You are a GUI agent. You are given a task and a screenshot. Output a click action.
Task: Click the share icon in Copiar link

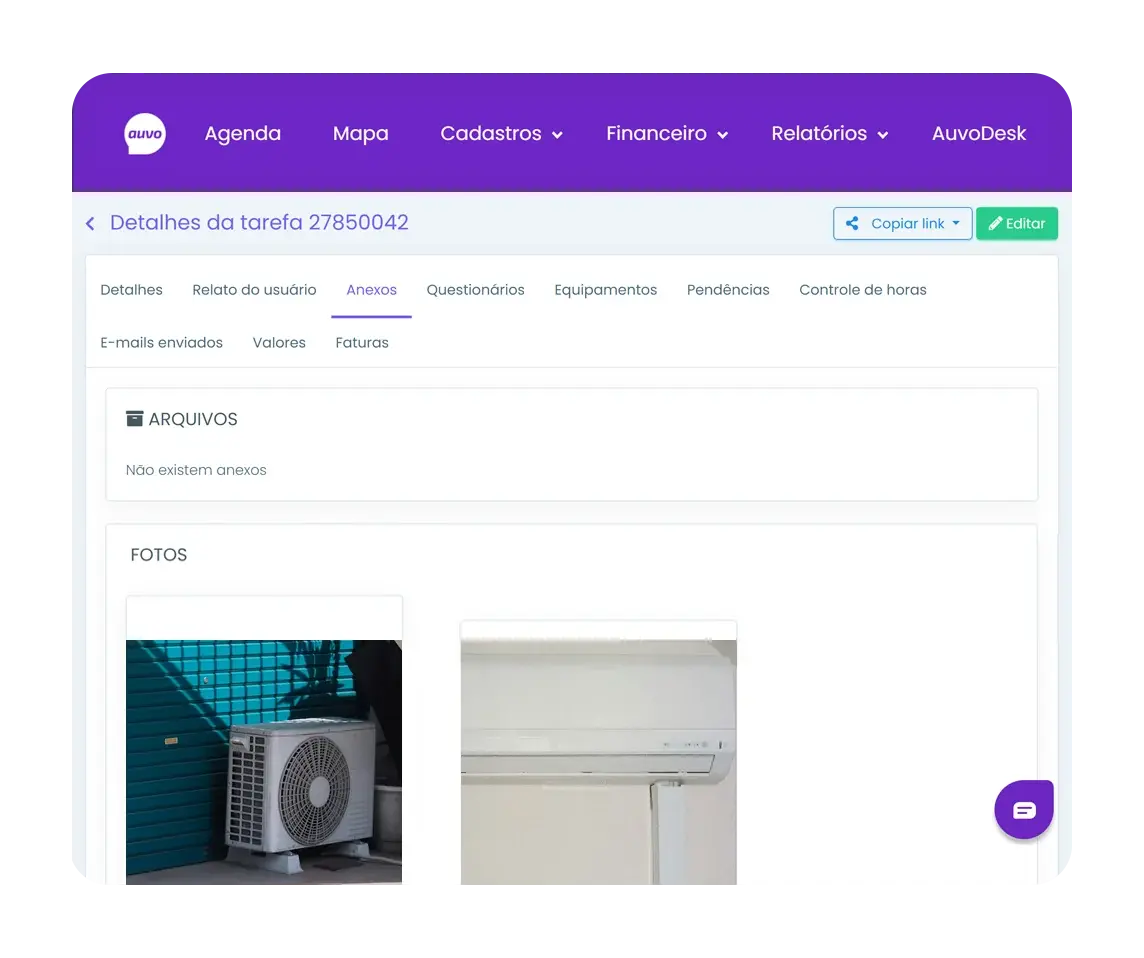click(851, 223)
